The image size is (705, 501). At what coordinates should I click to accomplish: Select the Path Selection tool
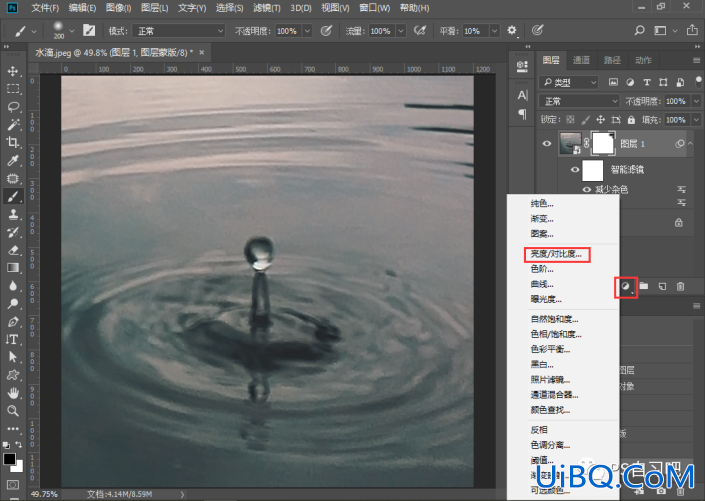coord(13,357)
